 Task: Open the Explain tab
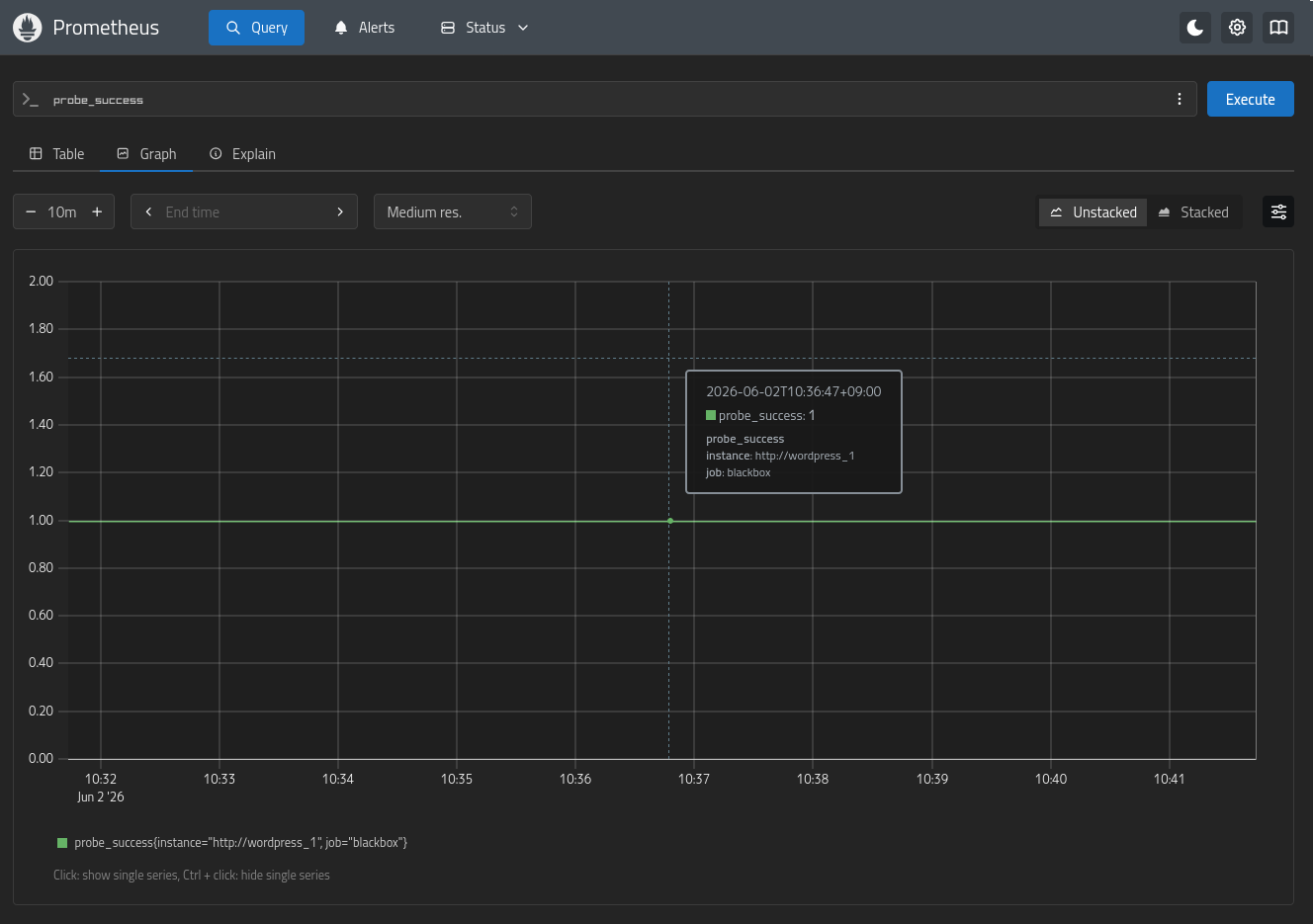tap(242, 154)
